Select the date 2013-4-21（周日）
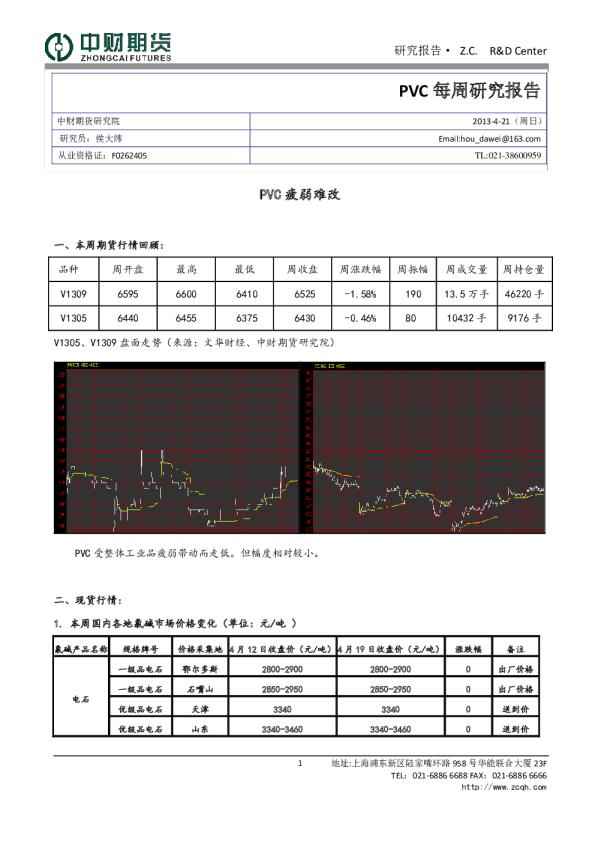Image resolution: width=595 pixels, height=842 pixels. (x=507, y=121)
